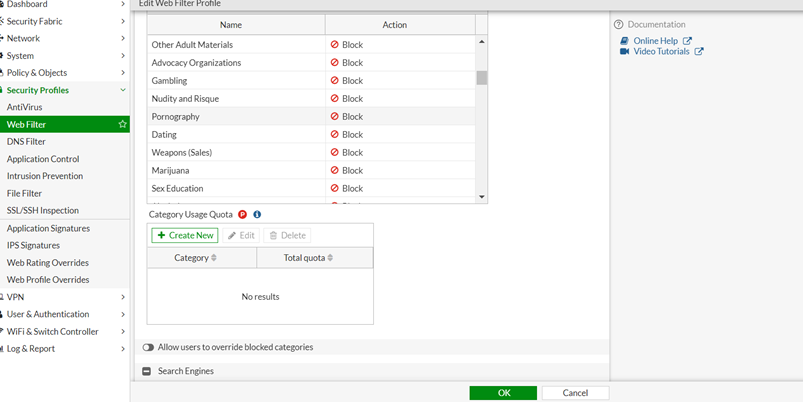Select the Dating category row
Image resolution: width=803 pixels, height=402 pixels.
[x=237, y=135]
